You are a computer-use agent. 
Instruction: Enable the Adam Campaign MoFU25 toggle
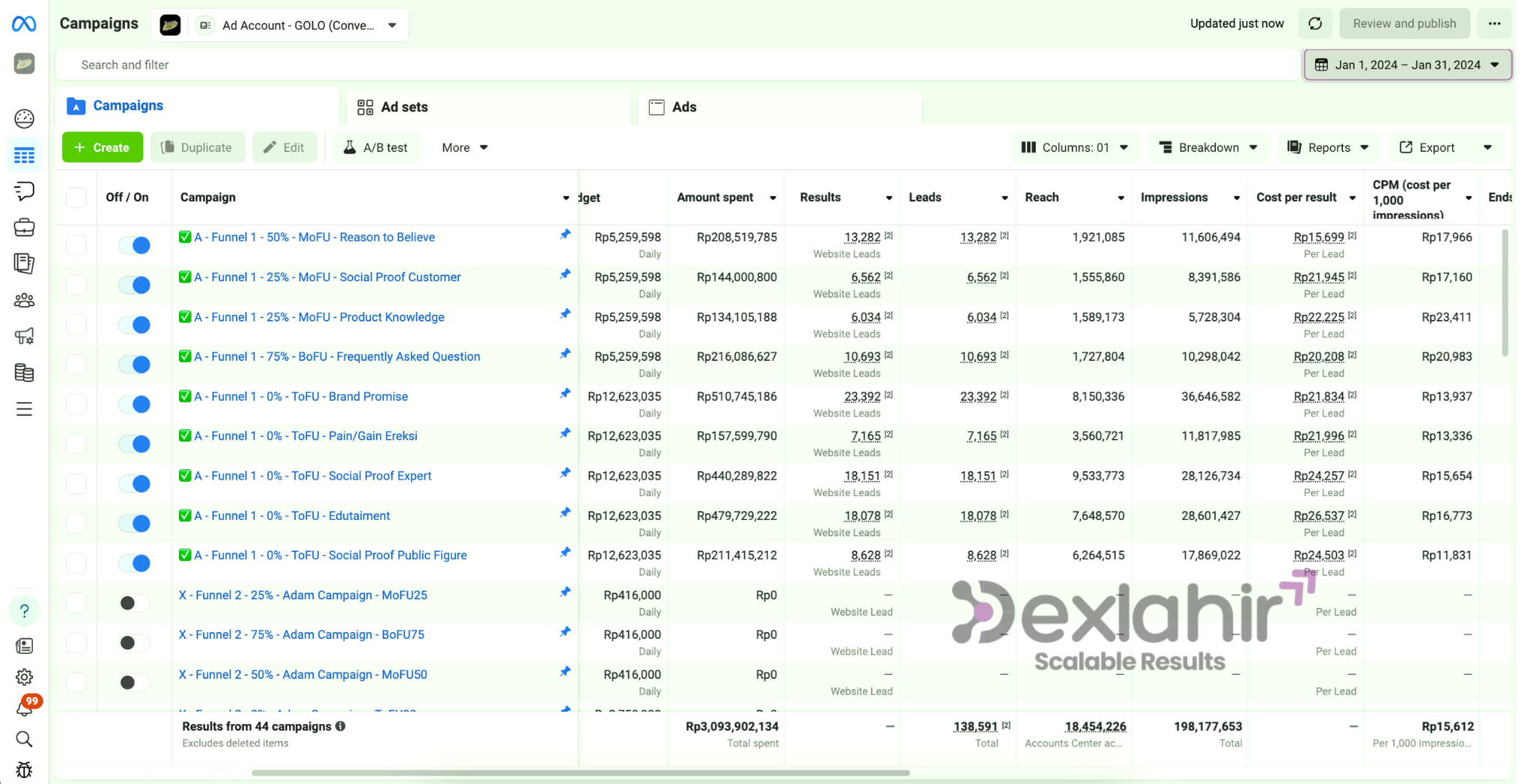[135, 603]
